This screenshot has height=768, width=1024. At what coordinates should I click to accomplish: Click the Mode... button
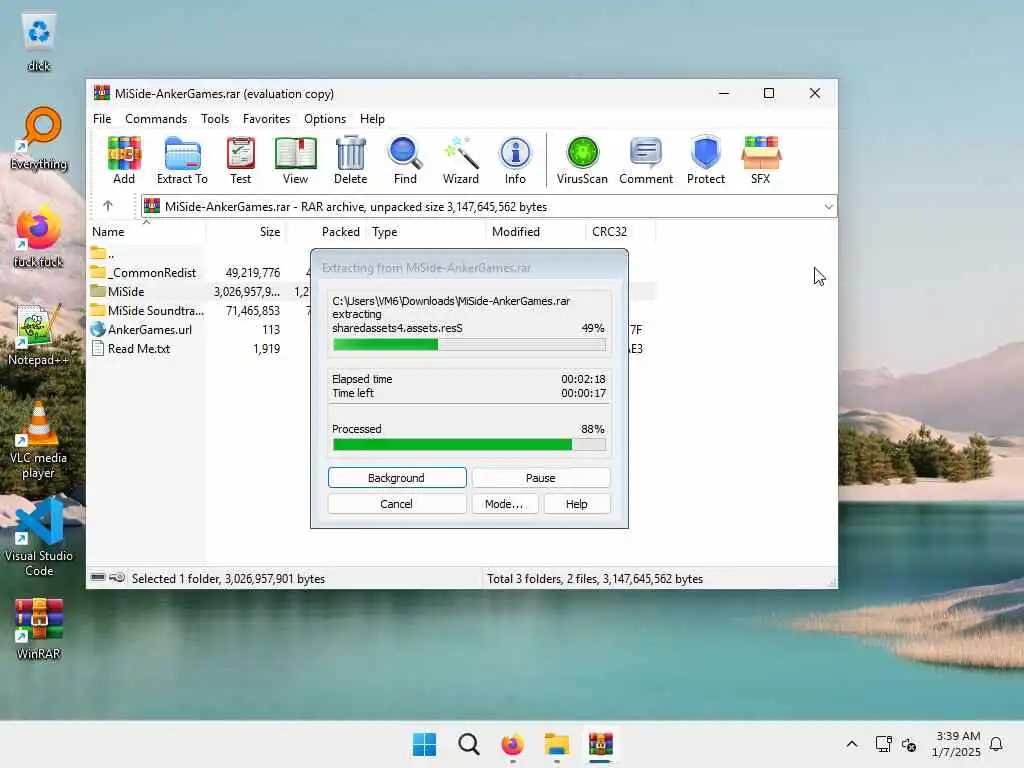pos(504,504)
